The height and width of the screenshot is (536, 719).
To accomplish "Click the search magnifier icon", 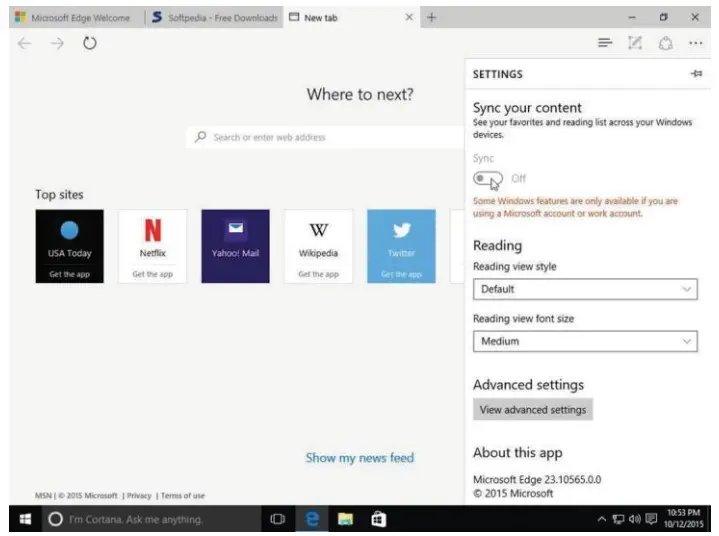I will [200, 137].
